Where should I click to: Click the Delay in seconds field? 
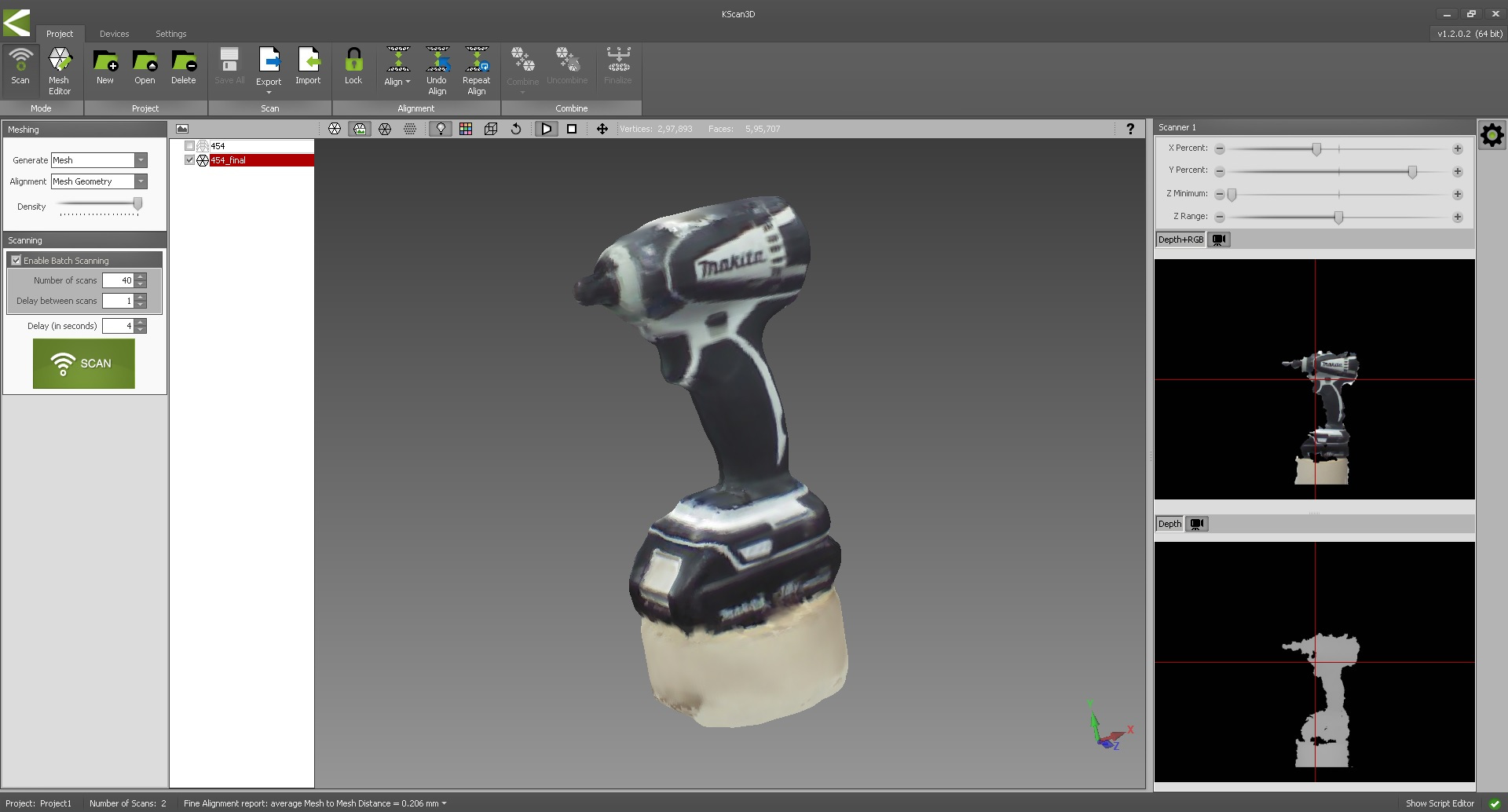coord(118,326)
